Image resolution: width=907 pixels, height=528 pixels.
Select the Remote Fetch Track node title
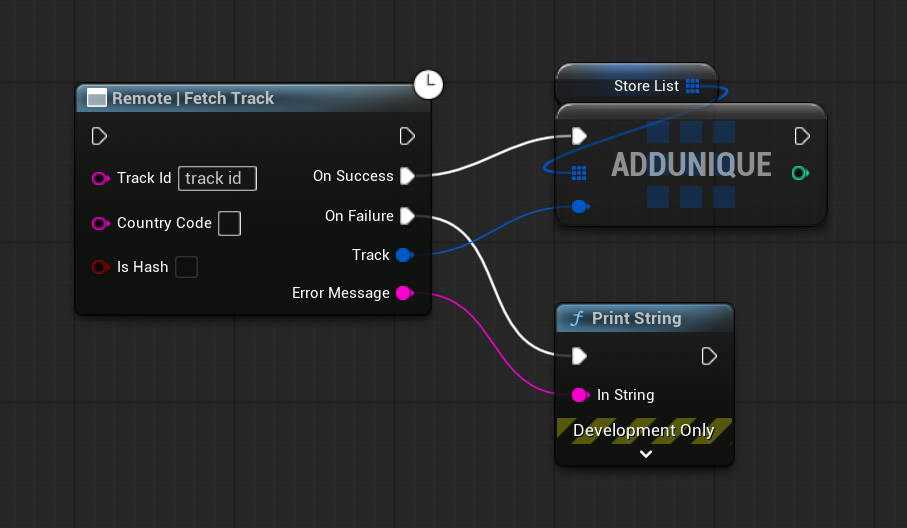tap(193, 98)
